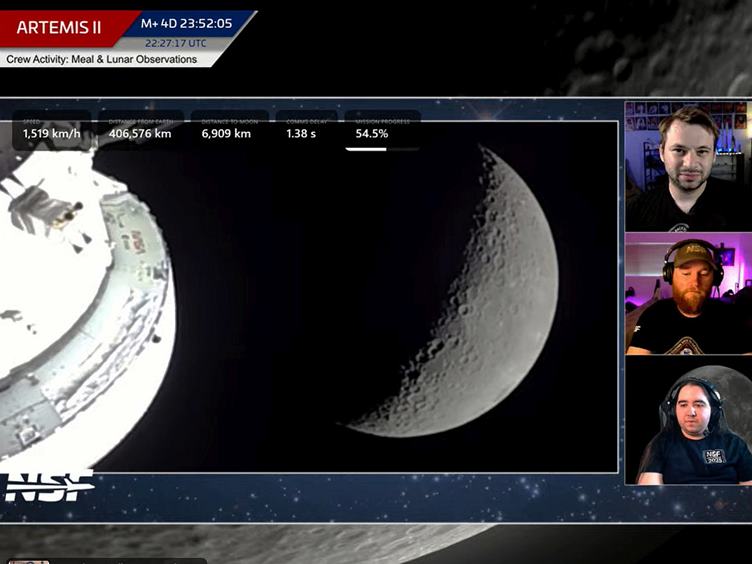The width and height of the screenshot is (752, 564).
Task: Click the Crew Activity status line
Action: (102, 60)
